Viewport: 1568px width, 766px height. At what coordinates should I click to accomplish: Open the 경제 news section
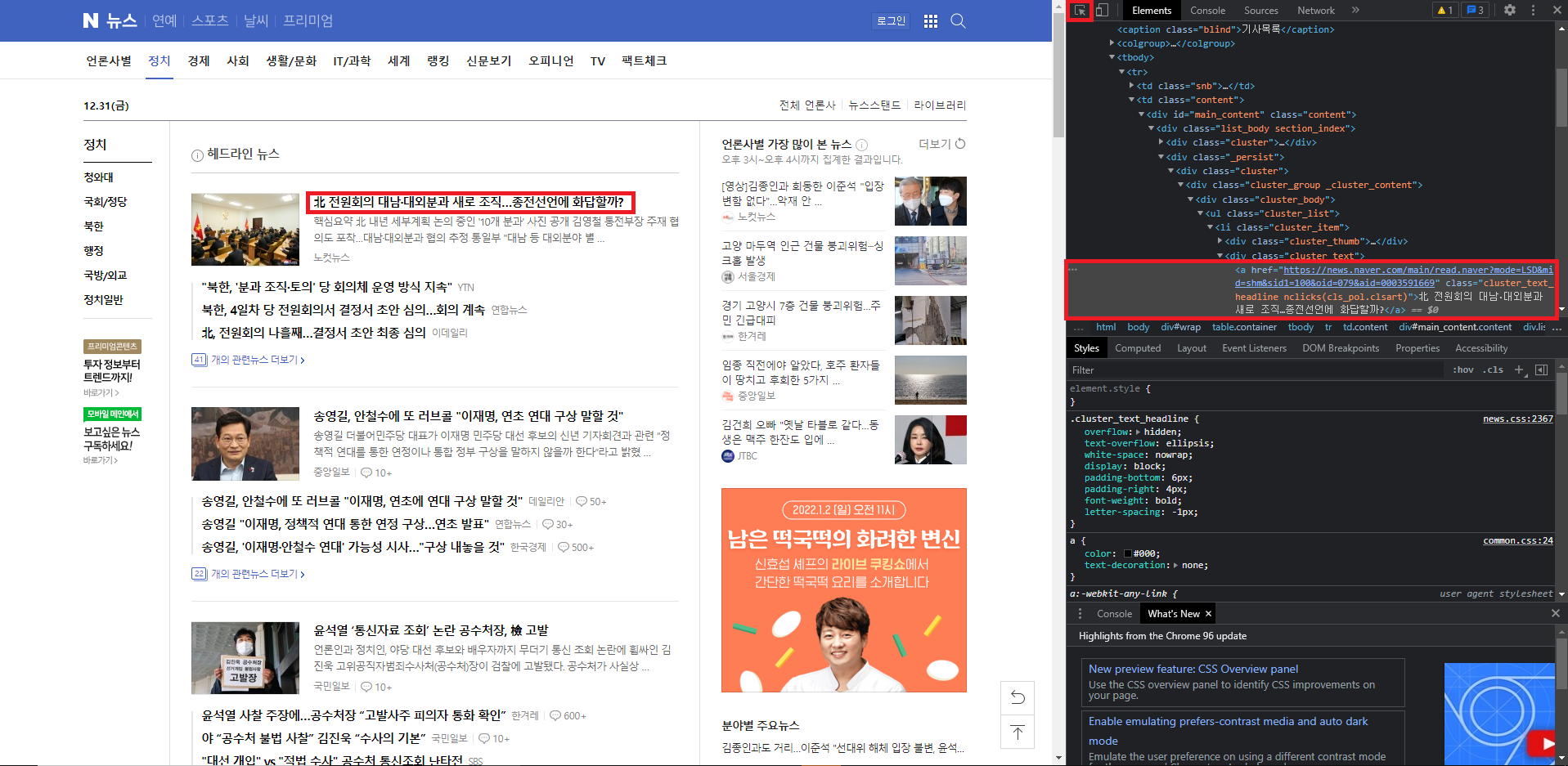[199, 60]
